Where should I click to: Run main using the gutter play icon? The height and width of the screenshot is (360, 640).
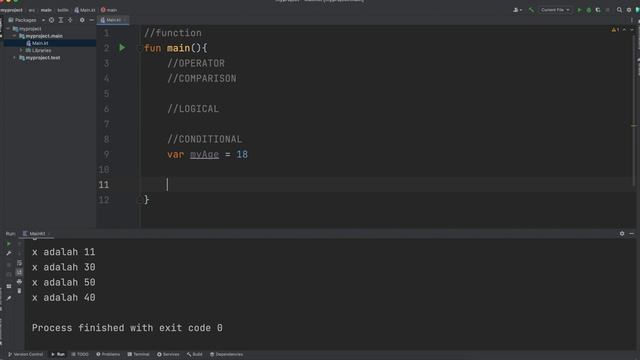[x=122, y=48]
